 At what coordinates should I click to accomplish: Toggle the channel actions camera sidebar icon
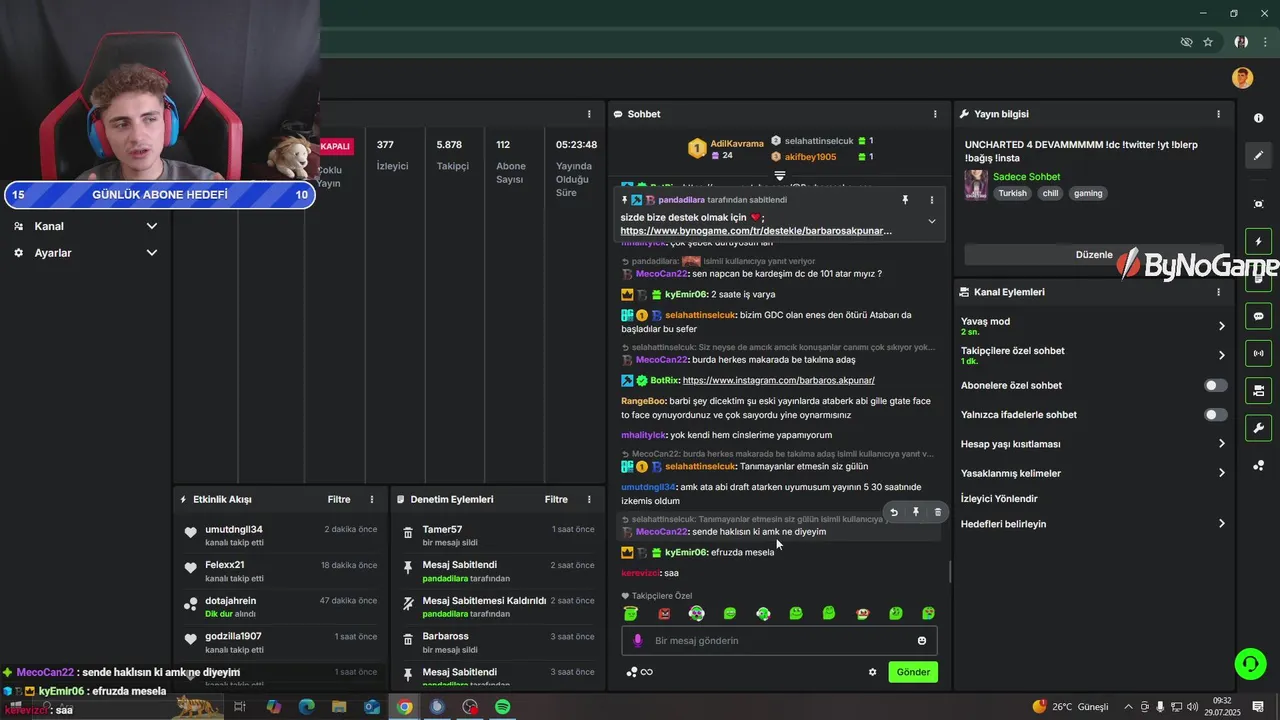click(1258, 390)
